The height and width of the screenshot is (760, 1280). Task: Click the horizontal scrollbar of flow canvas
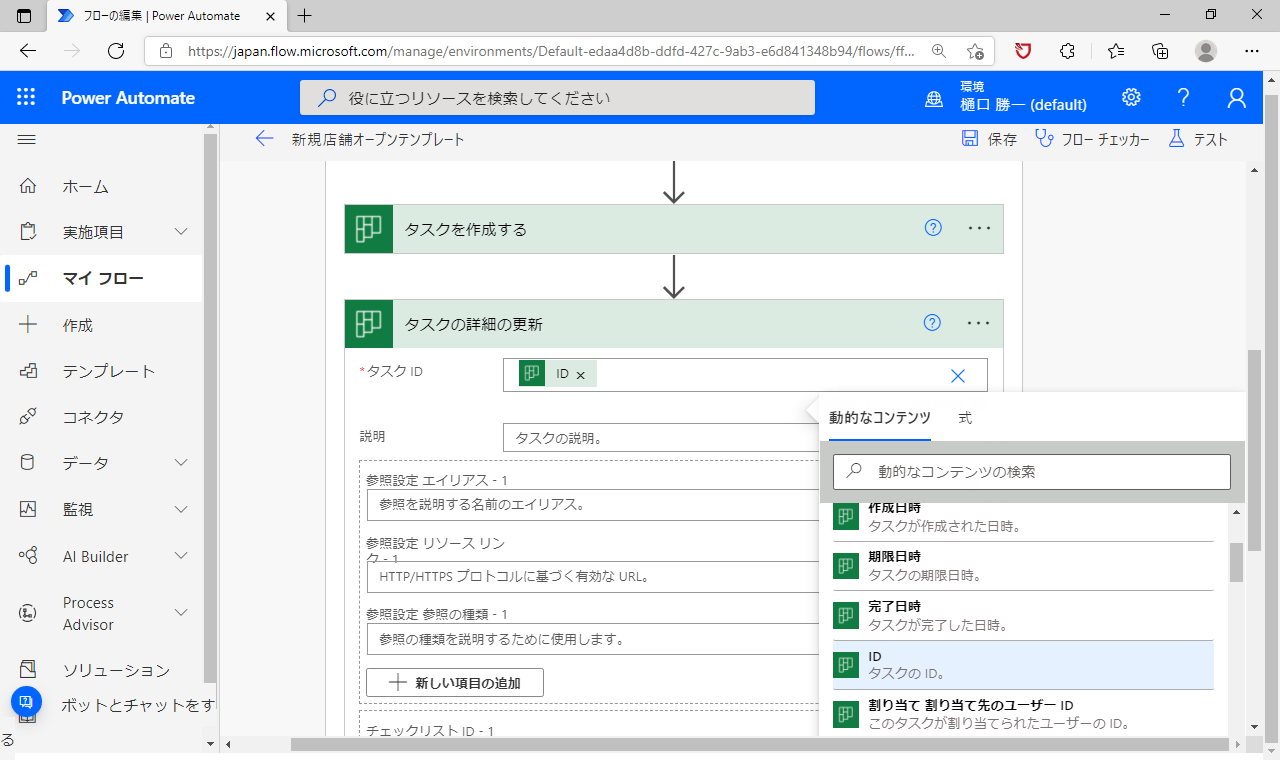point(759,744)
